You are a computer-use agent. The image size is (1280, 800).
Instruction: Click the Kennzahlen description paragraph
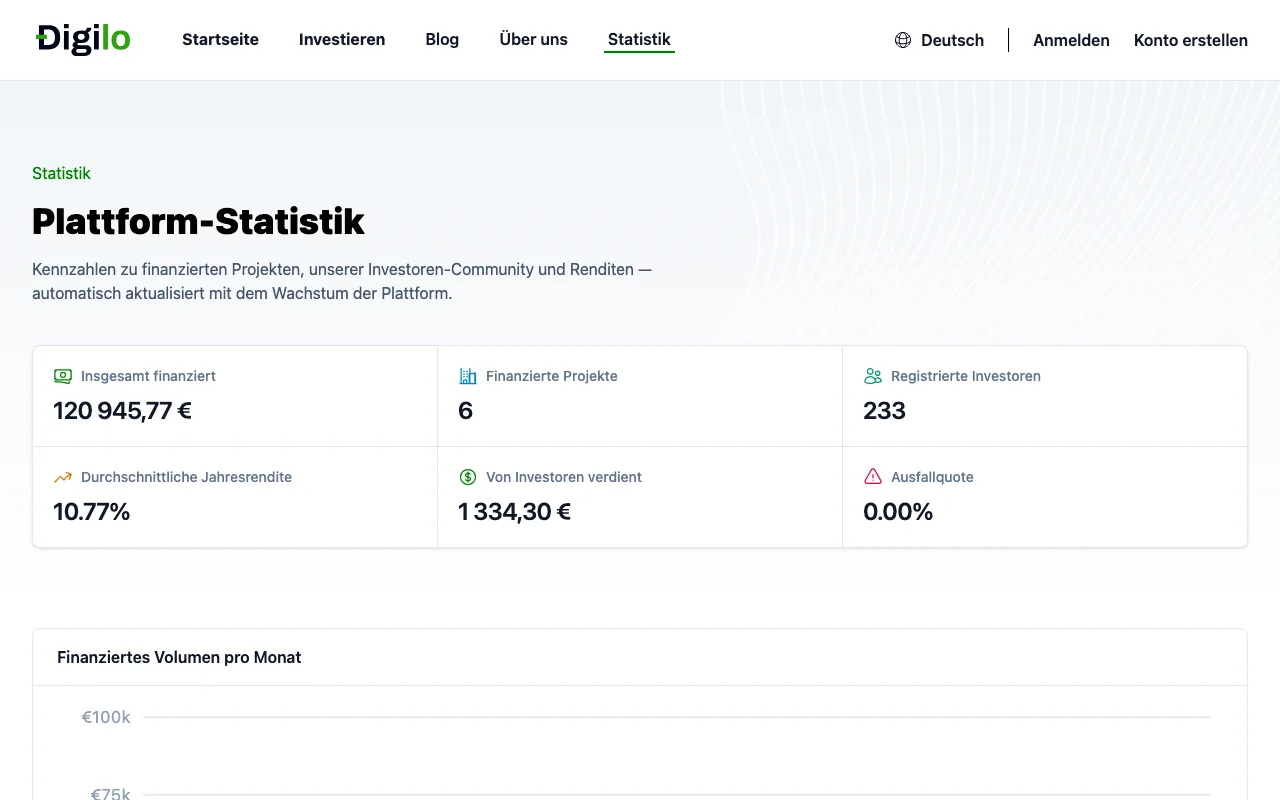(x=342, y=282)
